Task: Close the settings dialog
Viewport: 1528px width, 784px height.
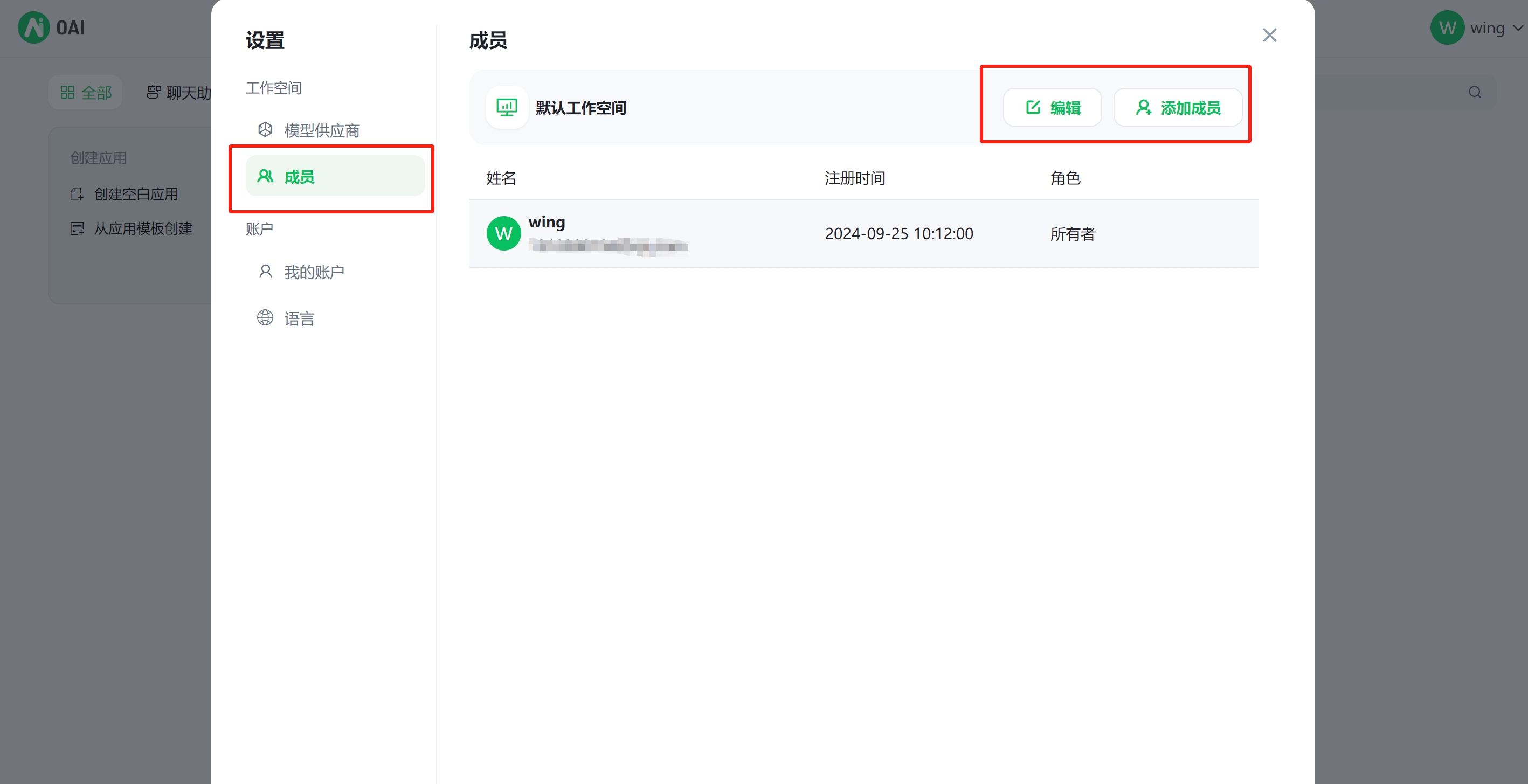Action: [x=1269, y=36]
